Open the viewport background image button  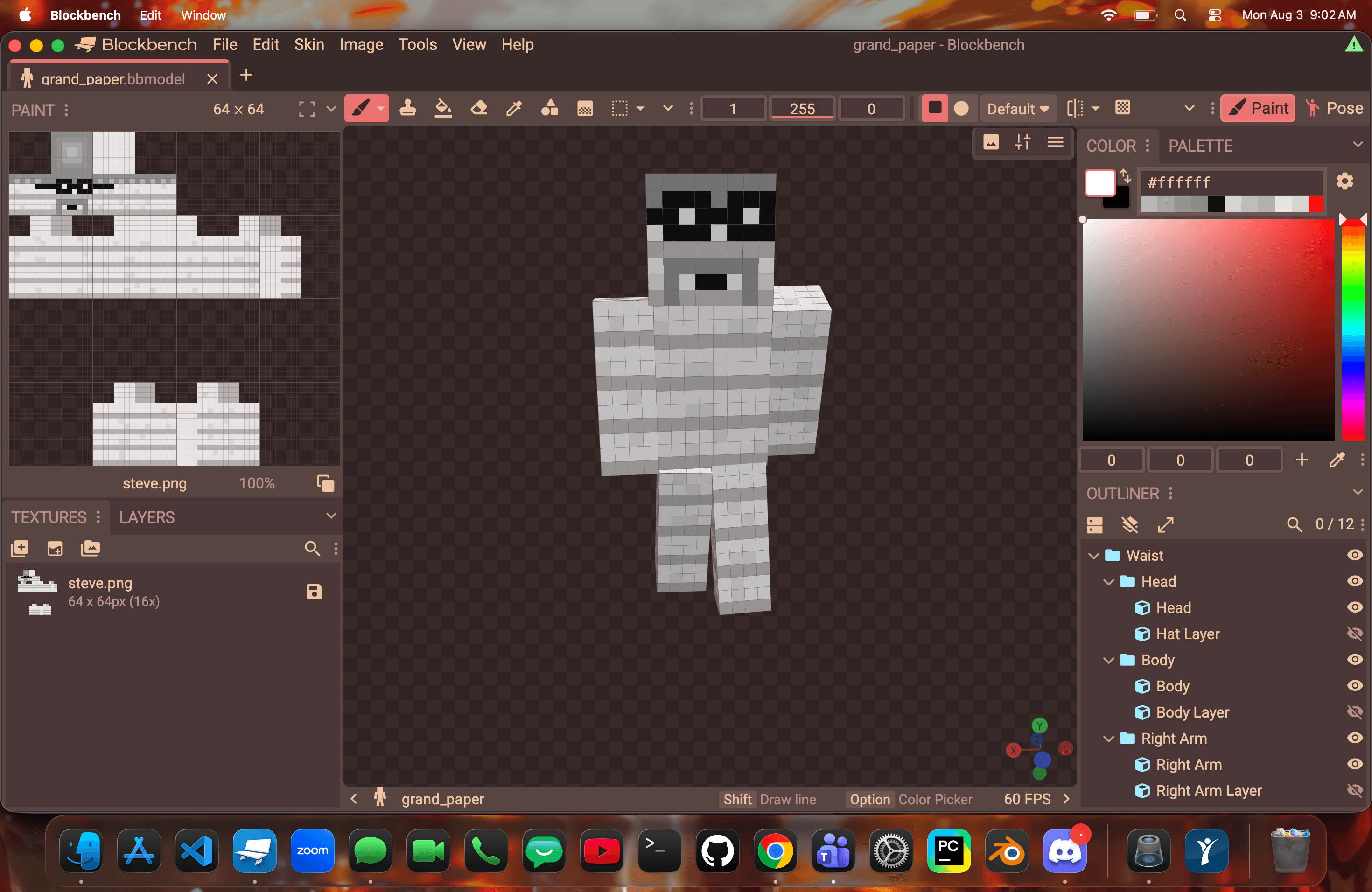991,142
